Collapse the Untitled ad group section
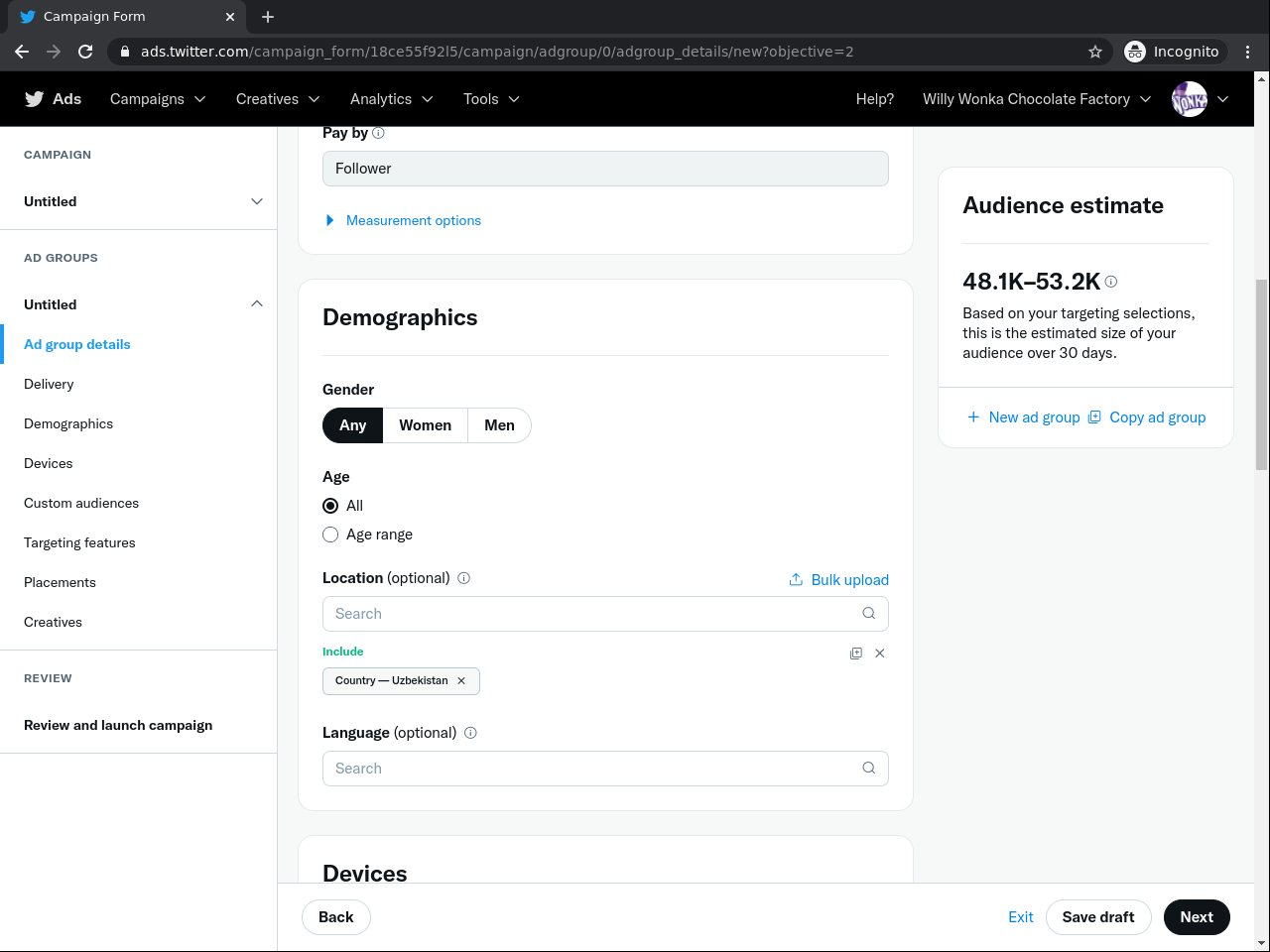 (x=257, y=304)
